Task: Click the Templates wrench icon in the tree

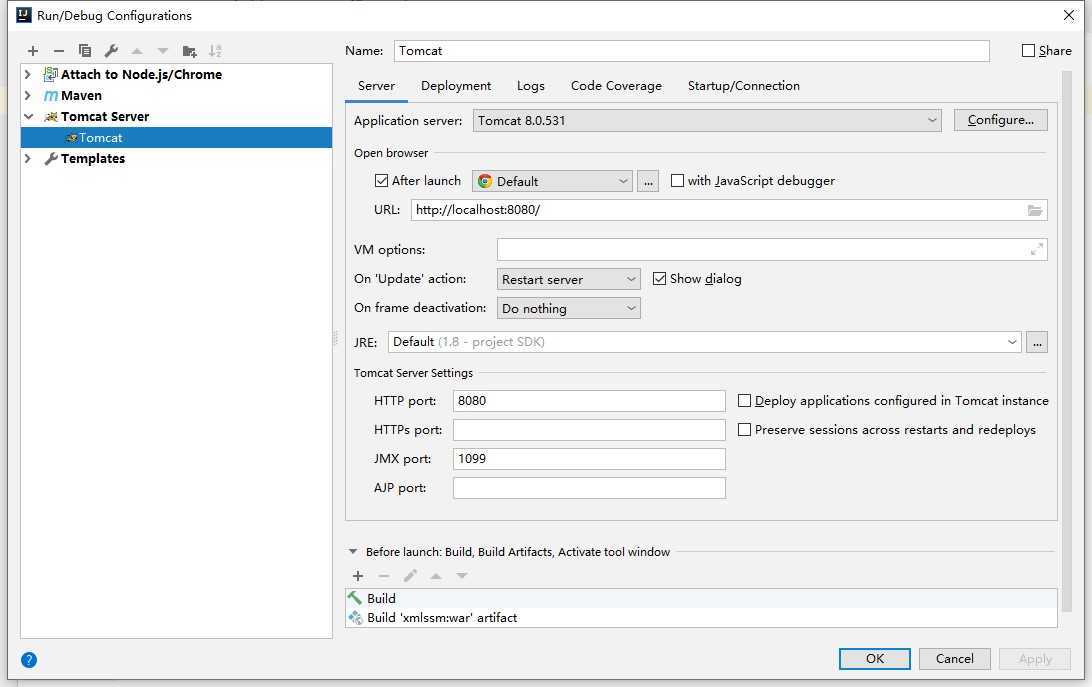Action: [x=51, y=159]
